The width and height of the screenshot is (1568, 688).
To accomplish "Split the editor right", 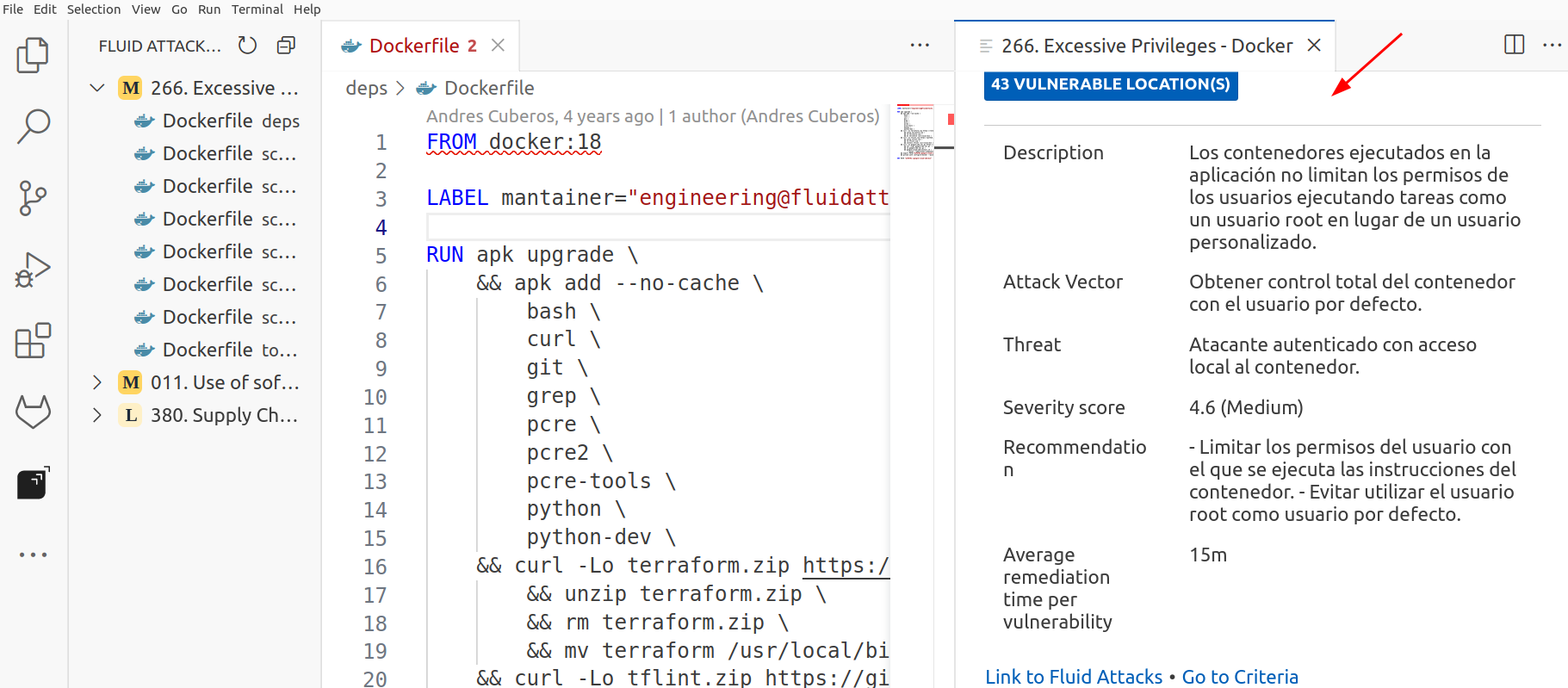I will pyautogui.click(x=1514, y=45).
